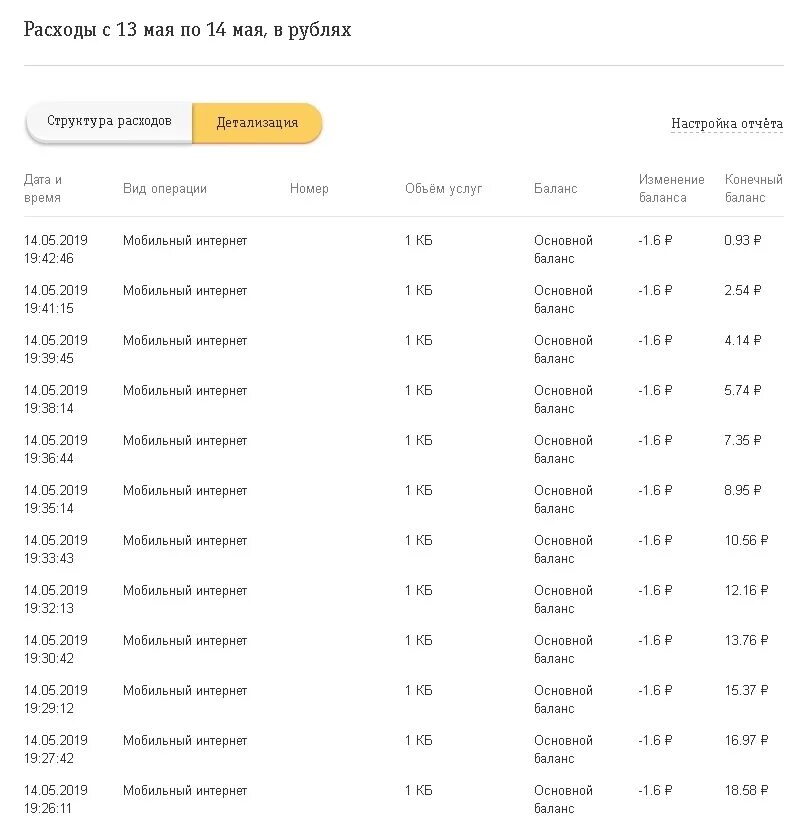Viewport: 806px width, 824px height.
Task: Select the Детализация tab
Action: point(257,123)
